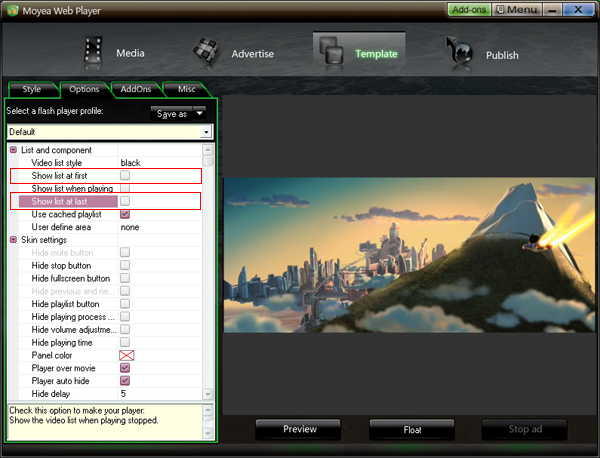Image resolution: width=600 pixels, height=458 pixels.
Task: Open the Menu button in title bar
Action: point(517,10)
